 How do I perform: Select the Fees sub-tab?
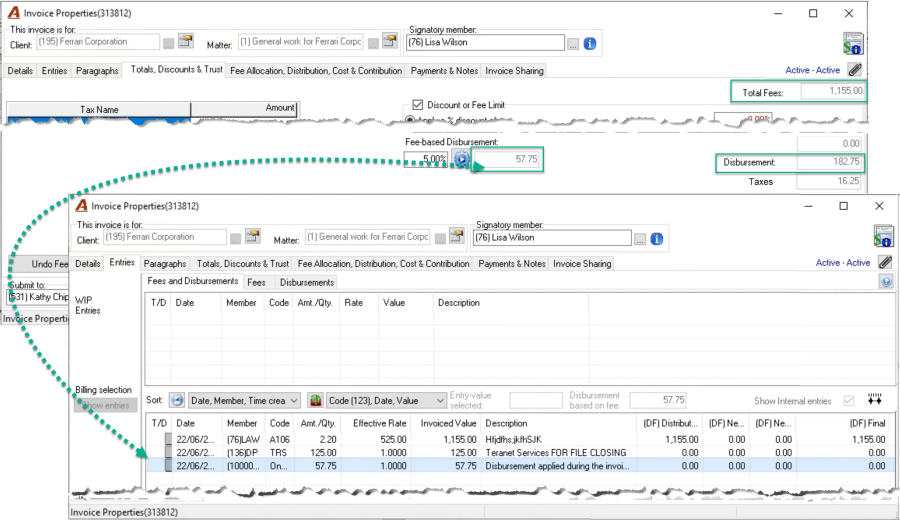point(256,282)
